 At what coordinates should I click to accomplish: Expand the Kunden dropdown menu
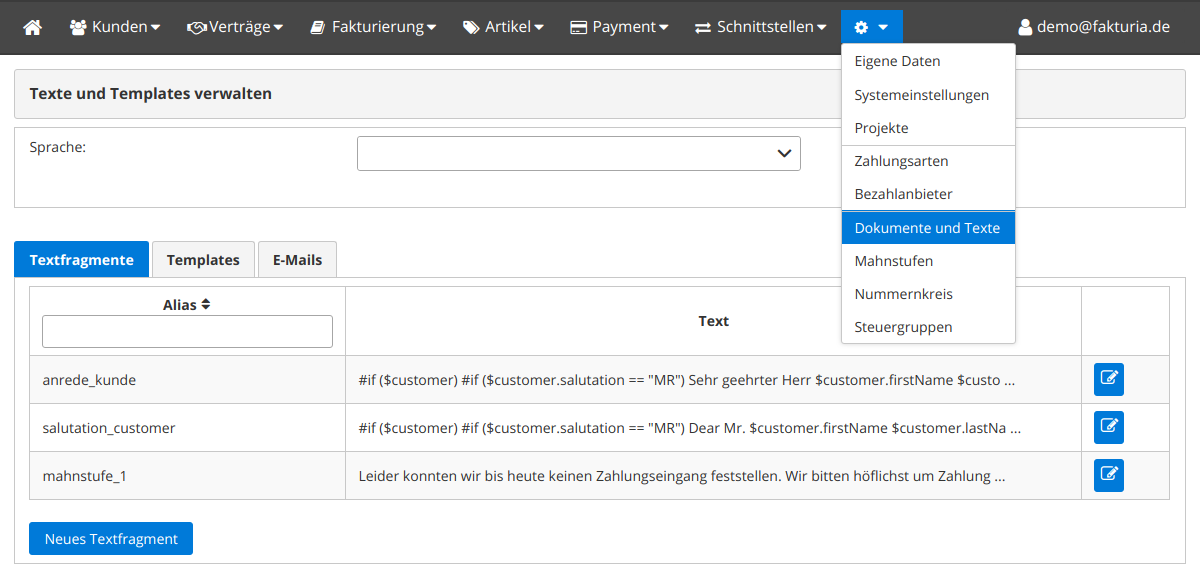(x=115, y=27)
